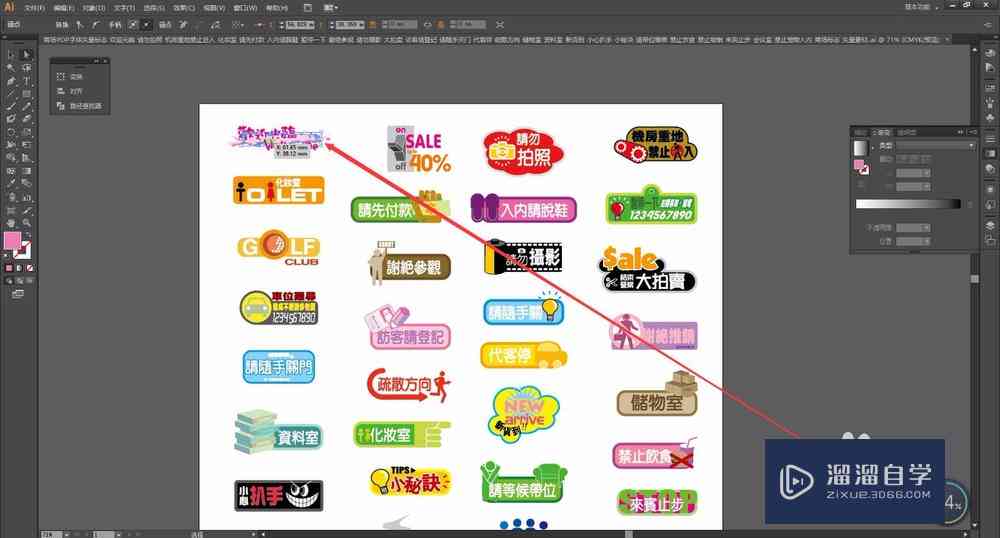This screenshot has width=1000, height=538.
Task: Select the blue 請隨手關門 sign artwork
Action: tap(279, 367)
